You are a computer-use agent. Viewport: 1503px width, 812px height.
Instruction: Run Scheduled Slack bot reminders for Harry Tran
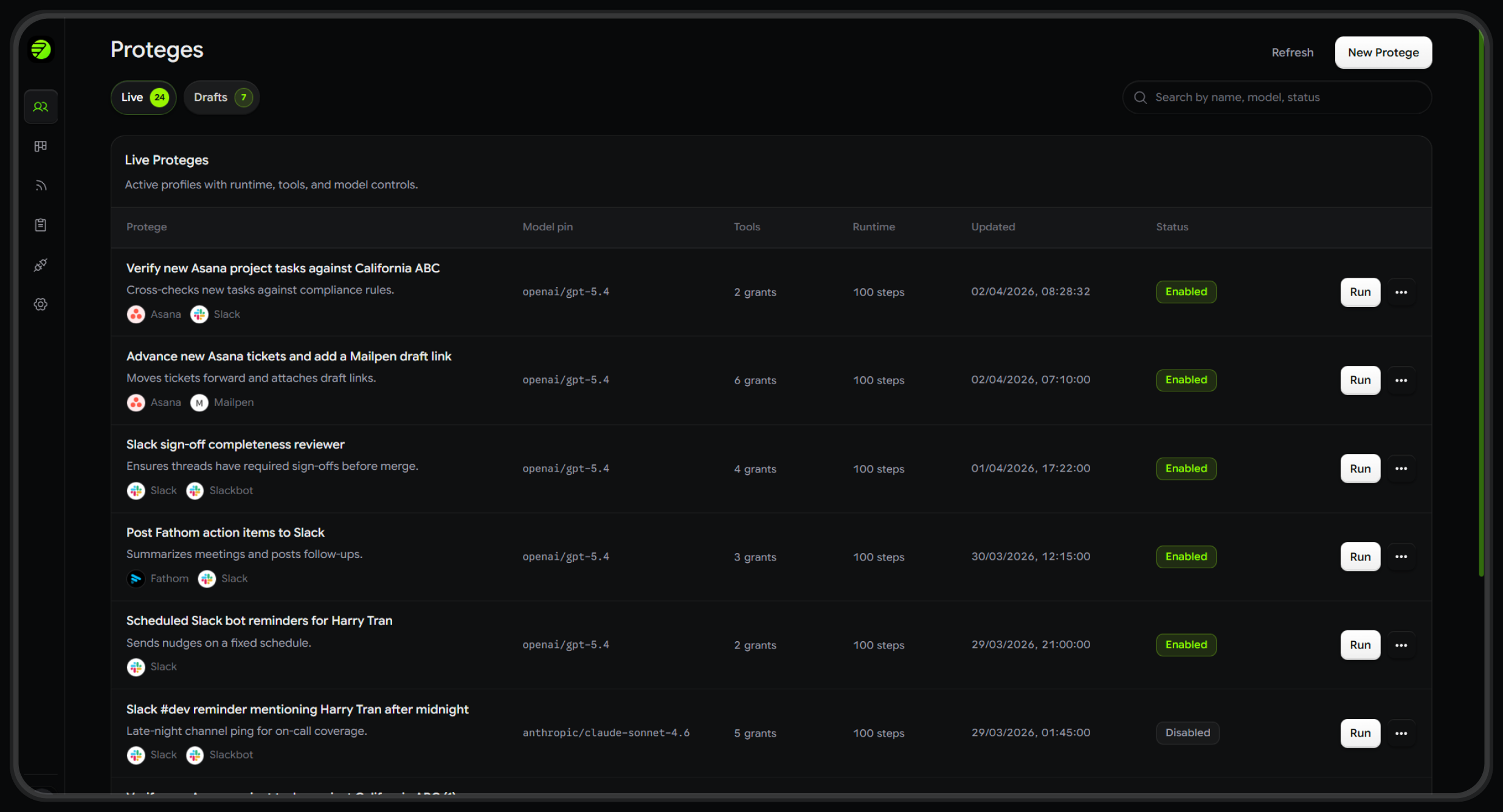pos(1360,645)
